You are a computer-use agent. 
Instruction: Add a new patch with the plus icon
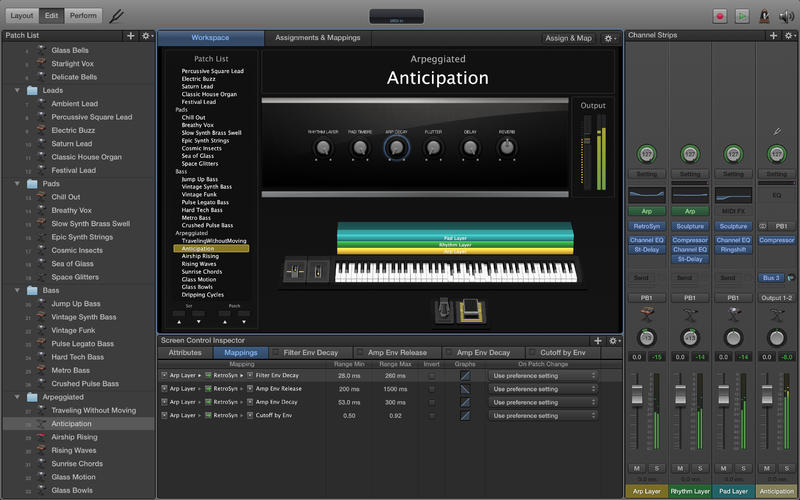coord(130,36)
